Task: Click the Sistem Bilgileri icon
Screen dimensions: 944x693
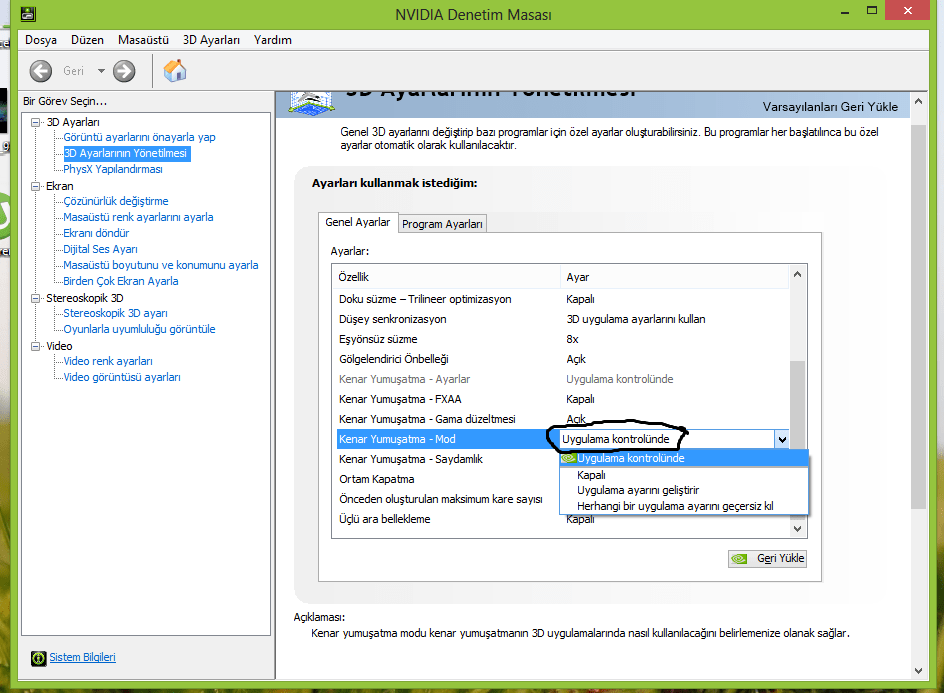Action: tap(38, 658)
